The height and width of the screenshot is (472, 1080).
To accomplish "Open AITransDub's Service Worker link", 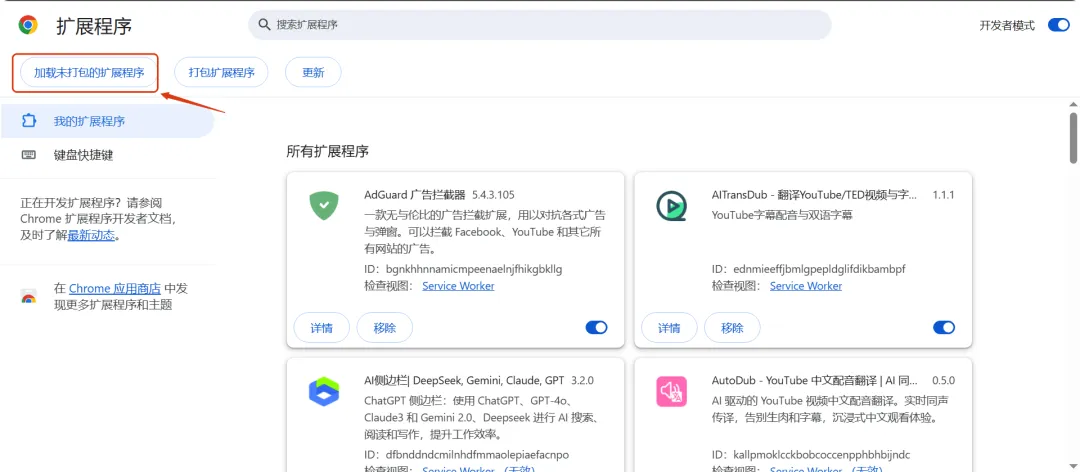I will [x=806, y=285].
